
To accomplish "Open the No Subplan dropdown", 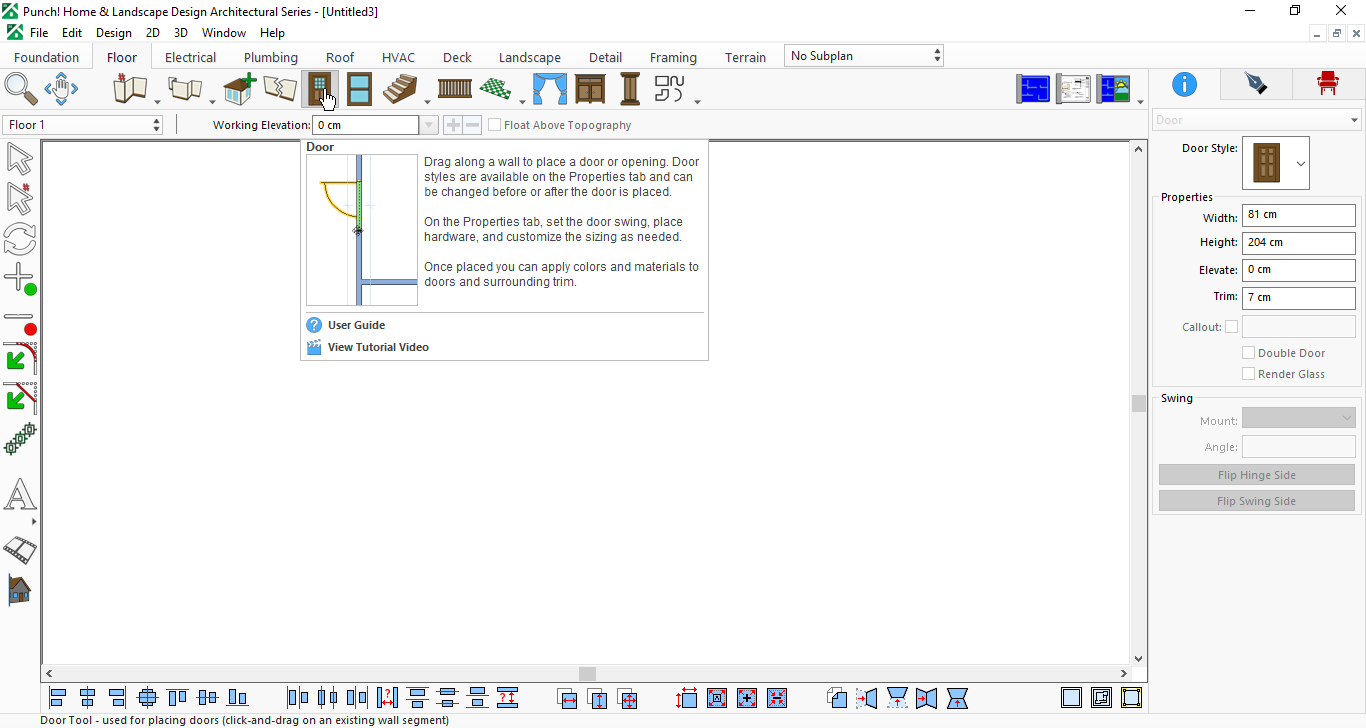I will coord(864,56).
